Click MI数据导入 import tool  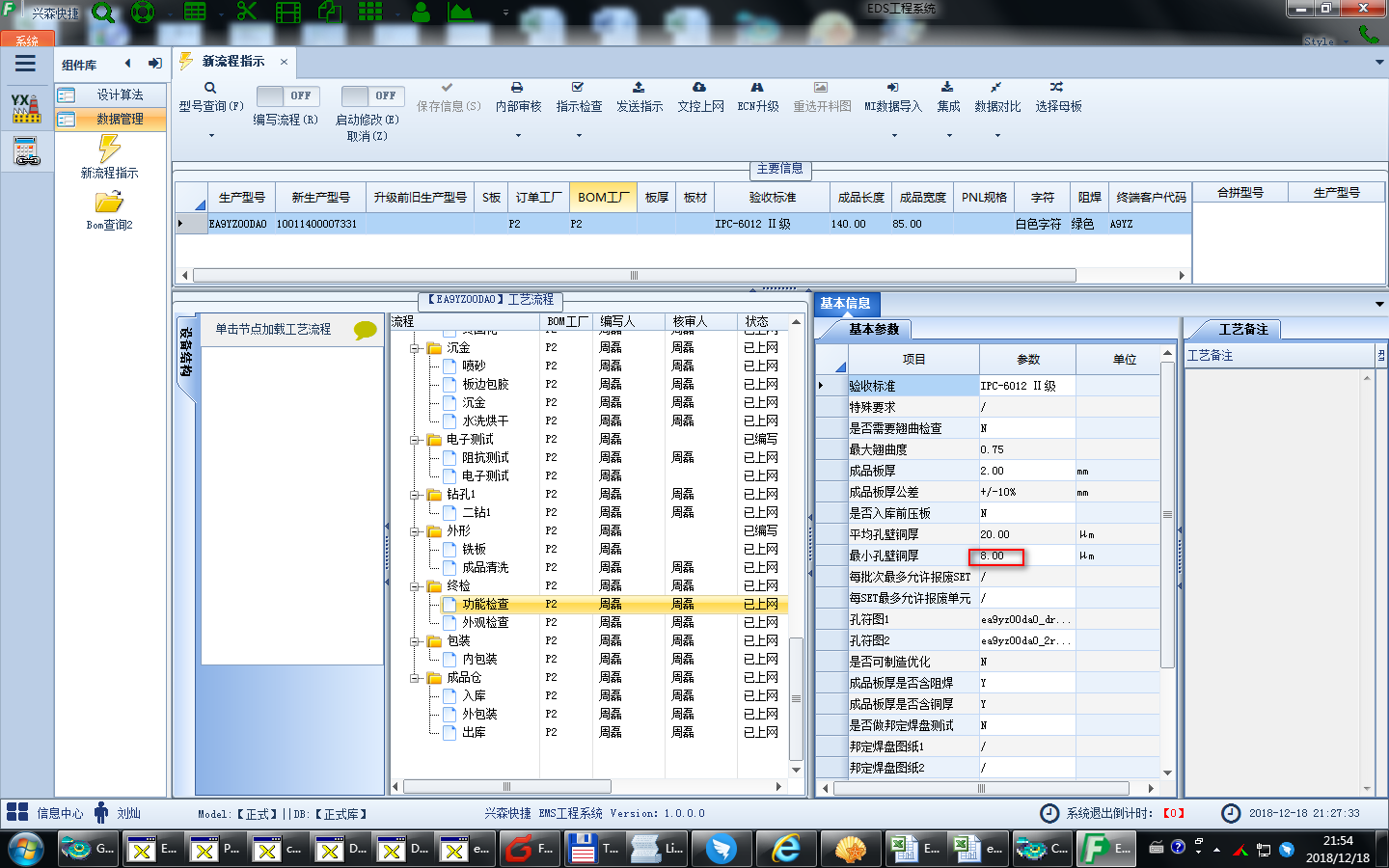click(892, 97)
